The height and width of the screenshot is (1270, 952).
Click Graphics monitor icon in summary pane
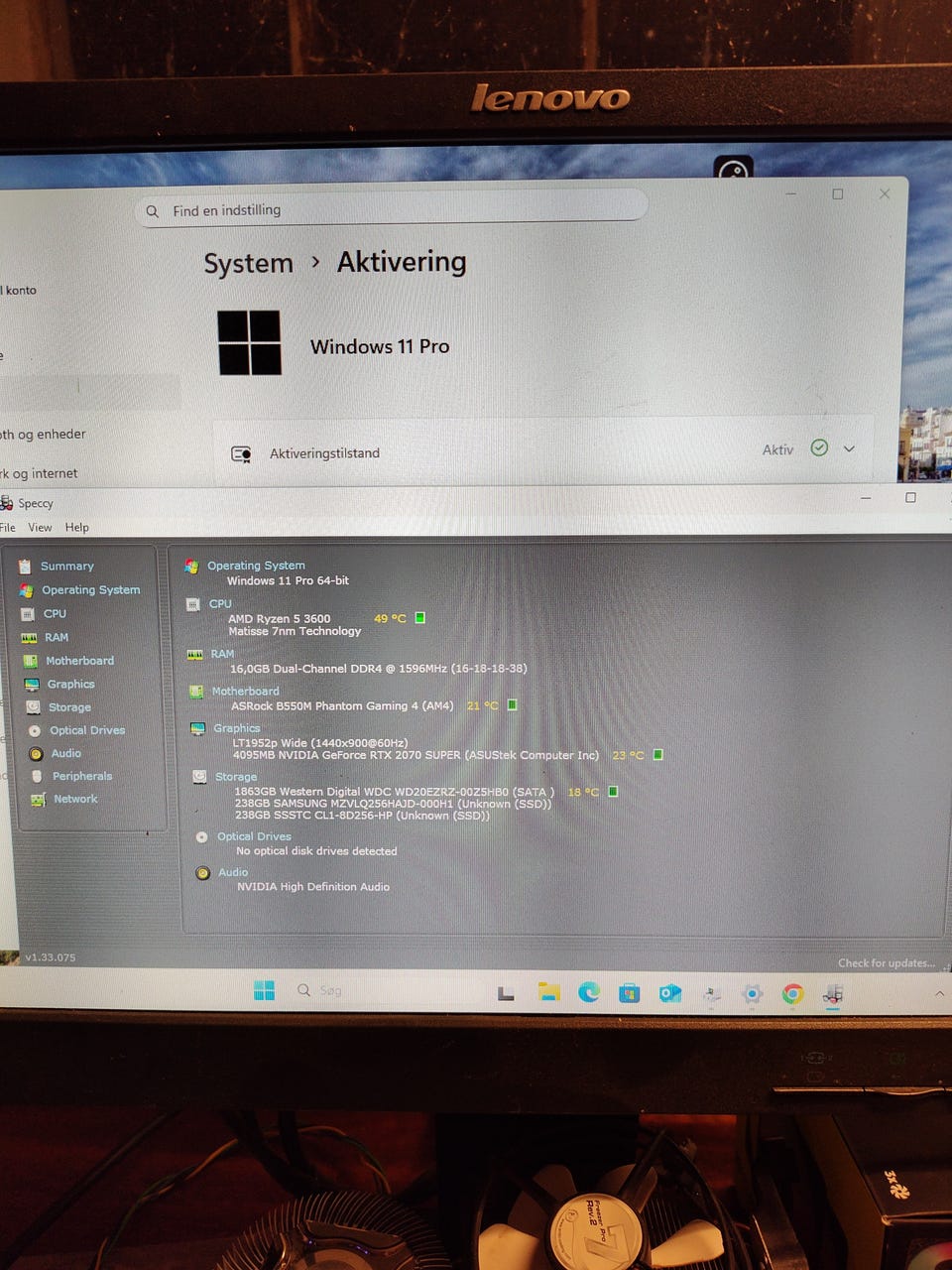tap(197, 729)
